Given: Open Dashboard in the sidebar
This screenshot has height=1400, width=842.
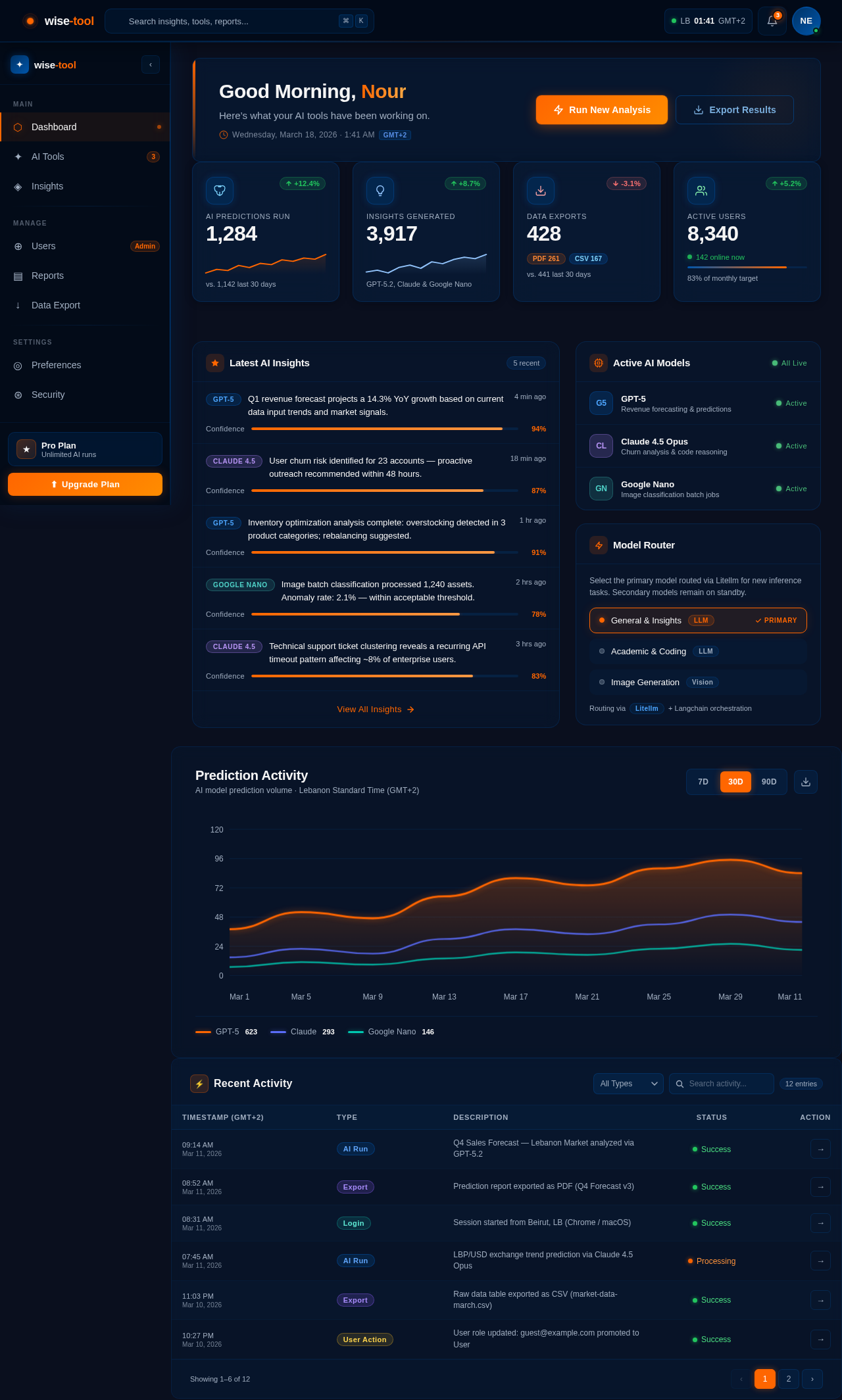Looking at the screenshot, I should click(x=85, y=127).
